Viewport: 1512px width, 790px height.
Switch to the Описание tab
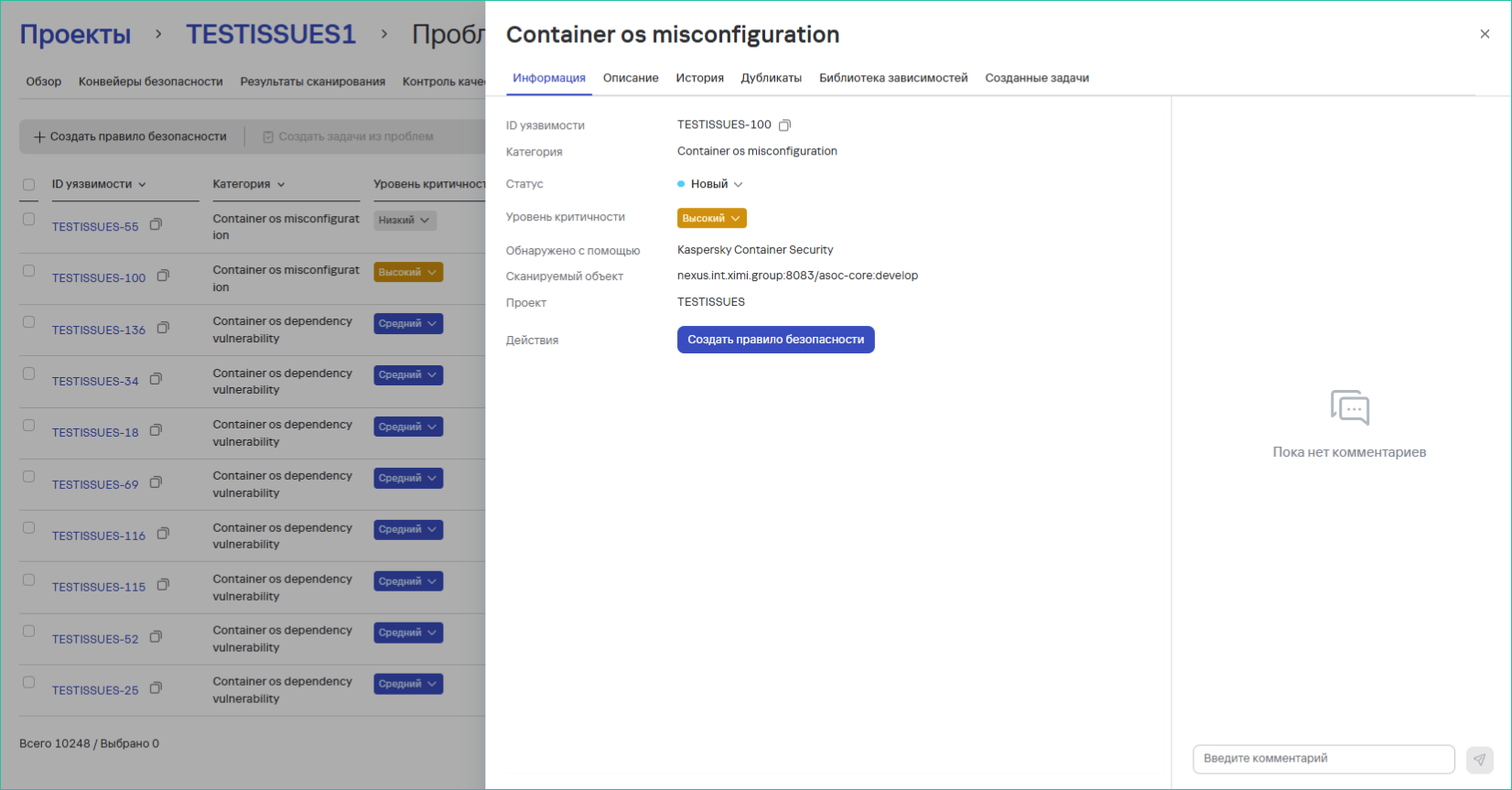(x=631, y=78)
